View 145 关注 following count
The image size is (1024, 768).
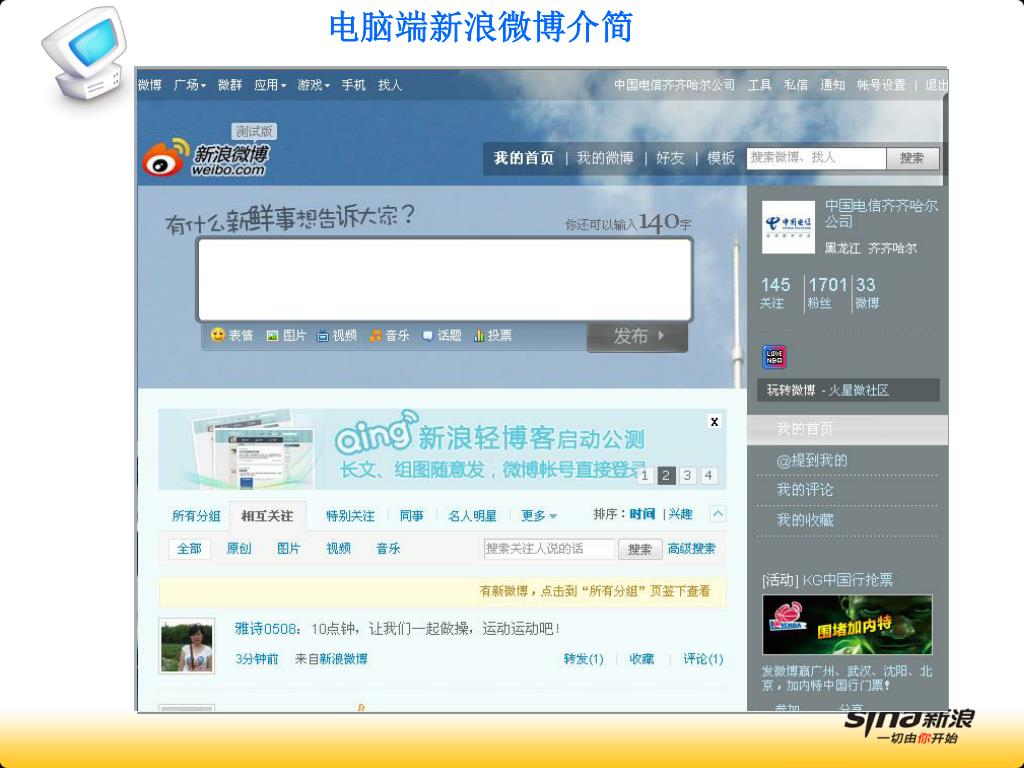tap(775, 293)
